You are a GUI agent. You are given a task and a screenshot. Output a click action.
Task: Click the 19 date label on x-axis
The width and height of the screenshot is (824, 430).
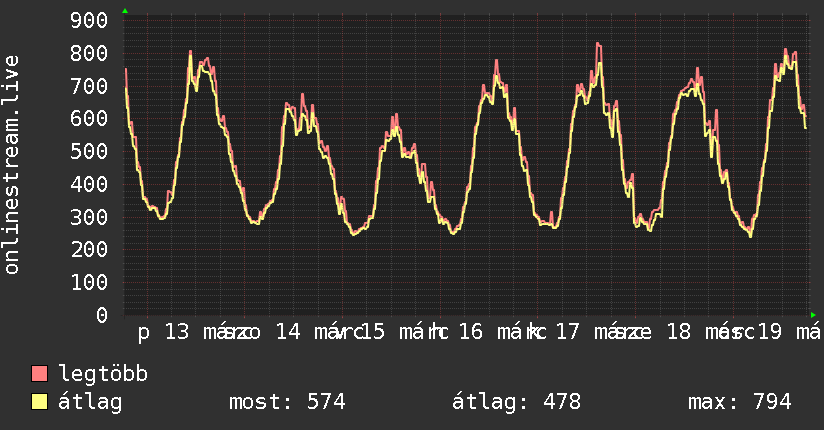click(x=770, y=332)
